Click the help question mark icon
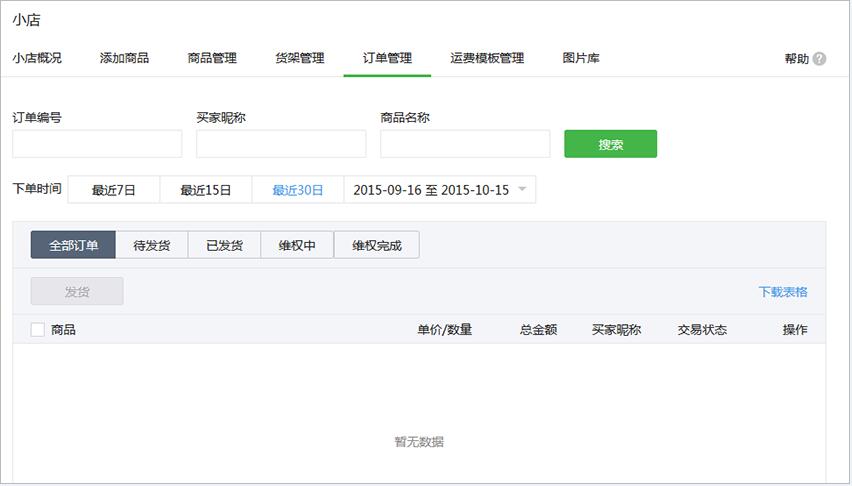 coord(820,59)
